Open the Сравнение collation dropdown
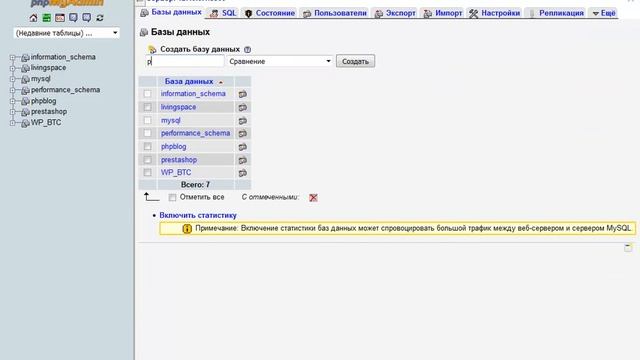Viewport: 640px width, 360px height. (280, 61)
